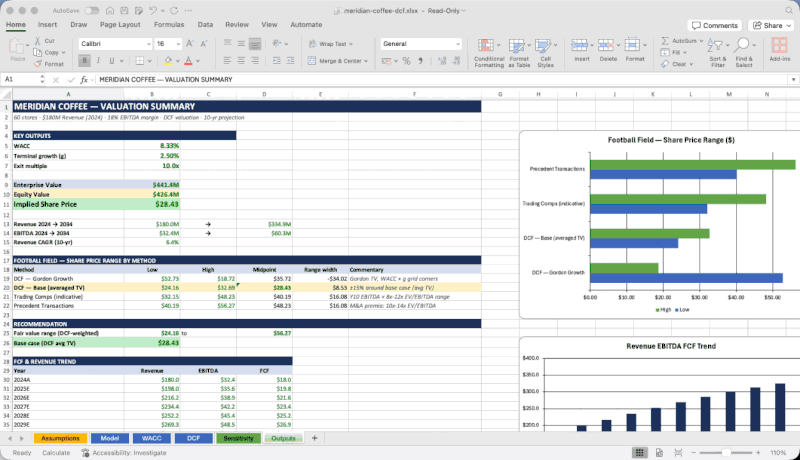Viewport: 800px width, 460px height.
Task: Click the red Font Color button
Action: click(x=188, y=61)
